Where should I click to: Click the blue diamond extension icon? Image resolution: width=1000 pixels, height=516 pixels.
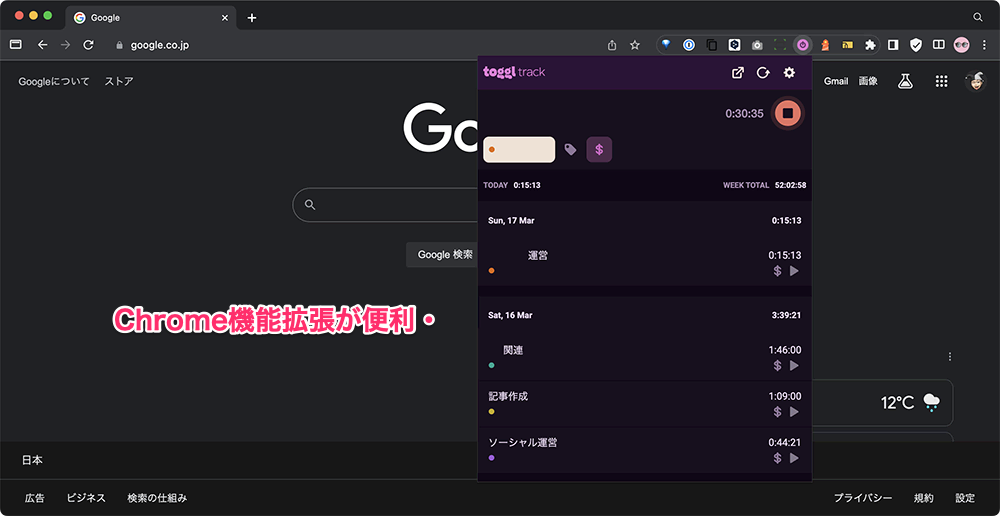point(666,45)
